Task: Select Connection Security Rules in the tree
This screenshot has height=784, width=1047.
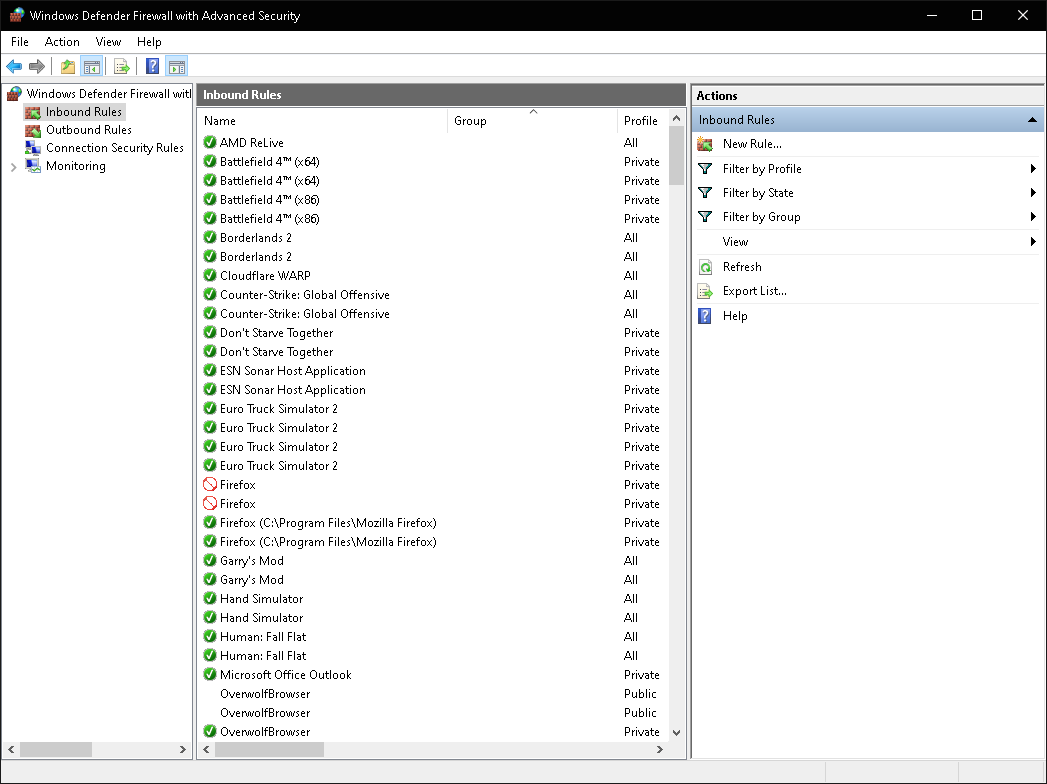Action: (115, 148)
